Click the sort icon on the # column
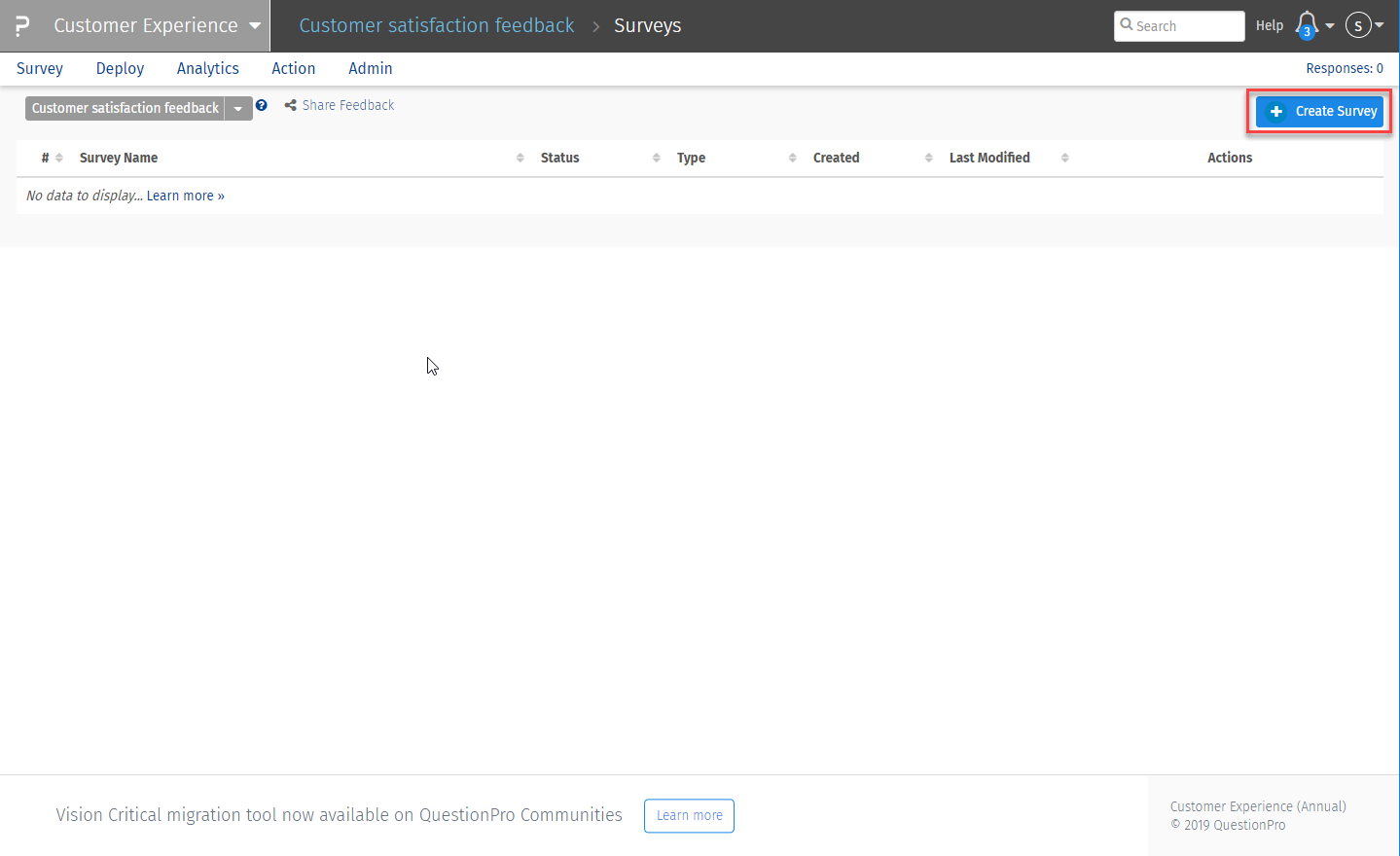 [x=58, y=158]
